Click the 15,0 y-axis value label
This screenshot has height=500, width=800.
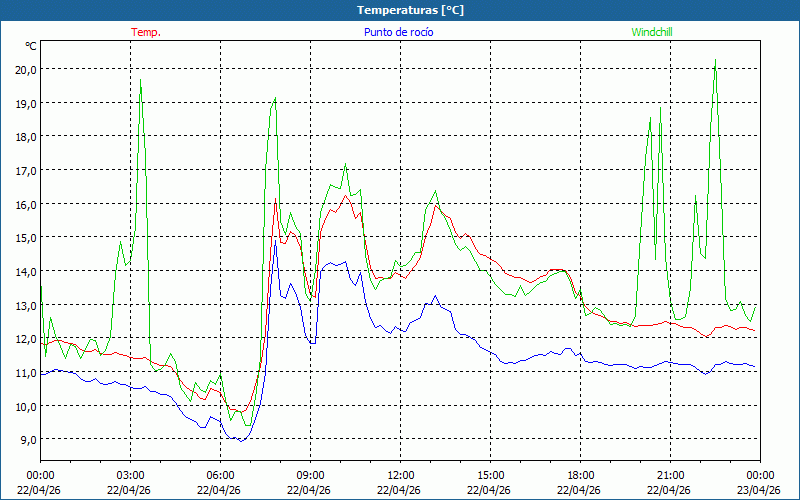(x=25, y=237)
